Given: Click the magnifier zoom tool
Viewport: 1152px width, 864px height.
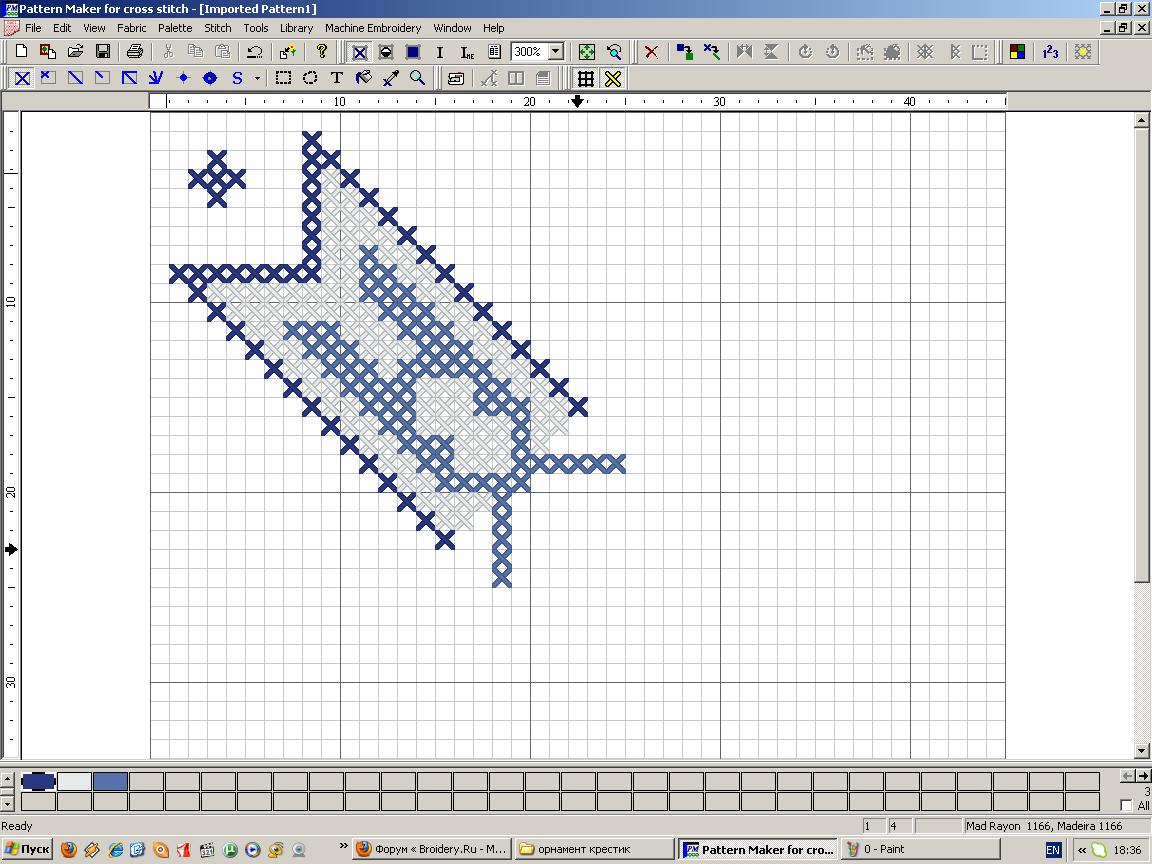Looking at the screenshot, I should coord(418,78).
